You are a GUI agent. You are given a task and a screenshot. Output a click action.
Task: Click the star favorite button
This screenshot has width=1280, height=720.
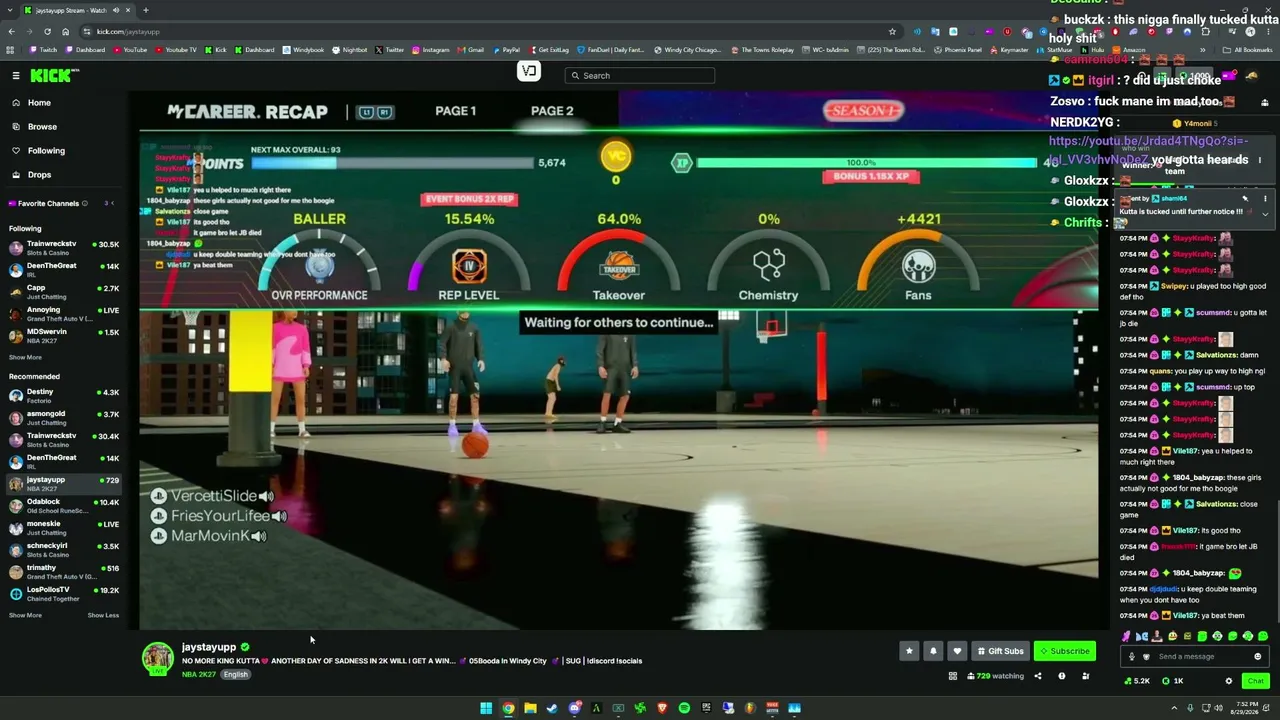tap(909, 651)
